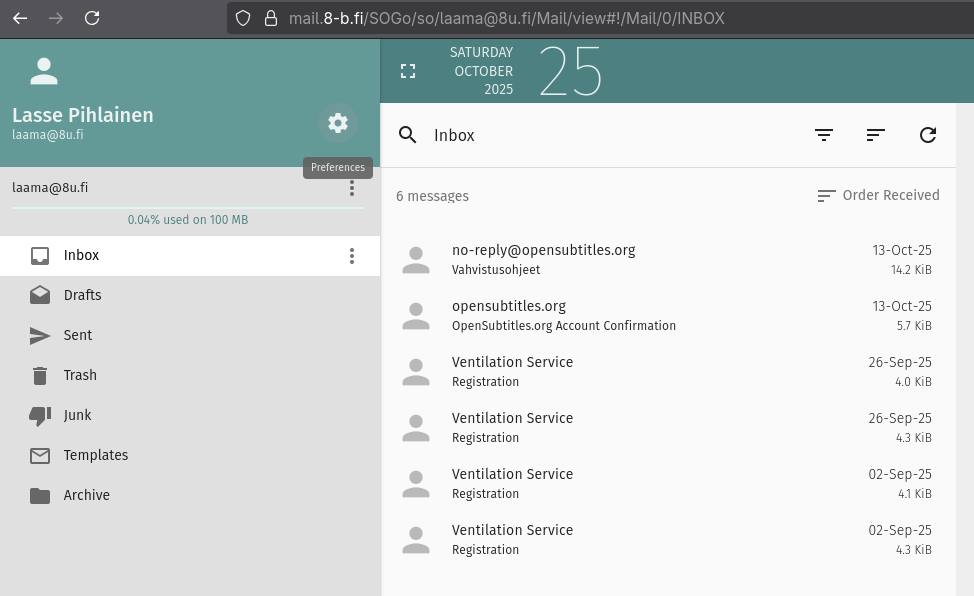Click the user profile avatar icon

point(44,71)
